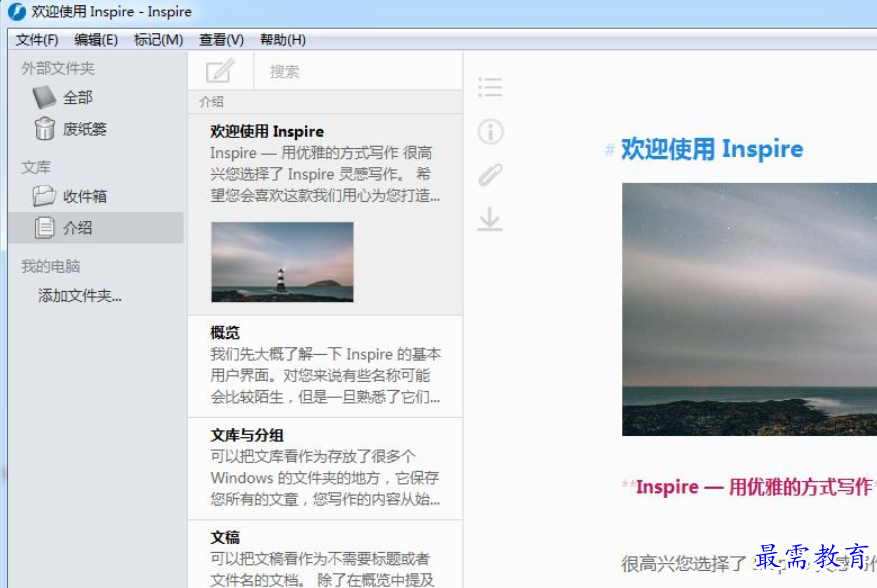The image size is (877, 588).
Task: Click the large seascape image in editor
Action: point(749,309)
